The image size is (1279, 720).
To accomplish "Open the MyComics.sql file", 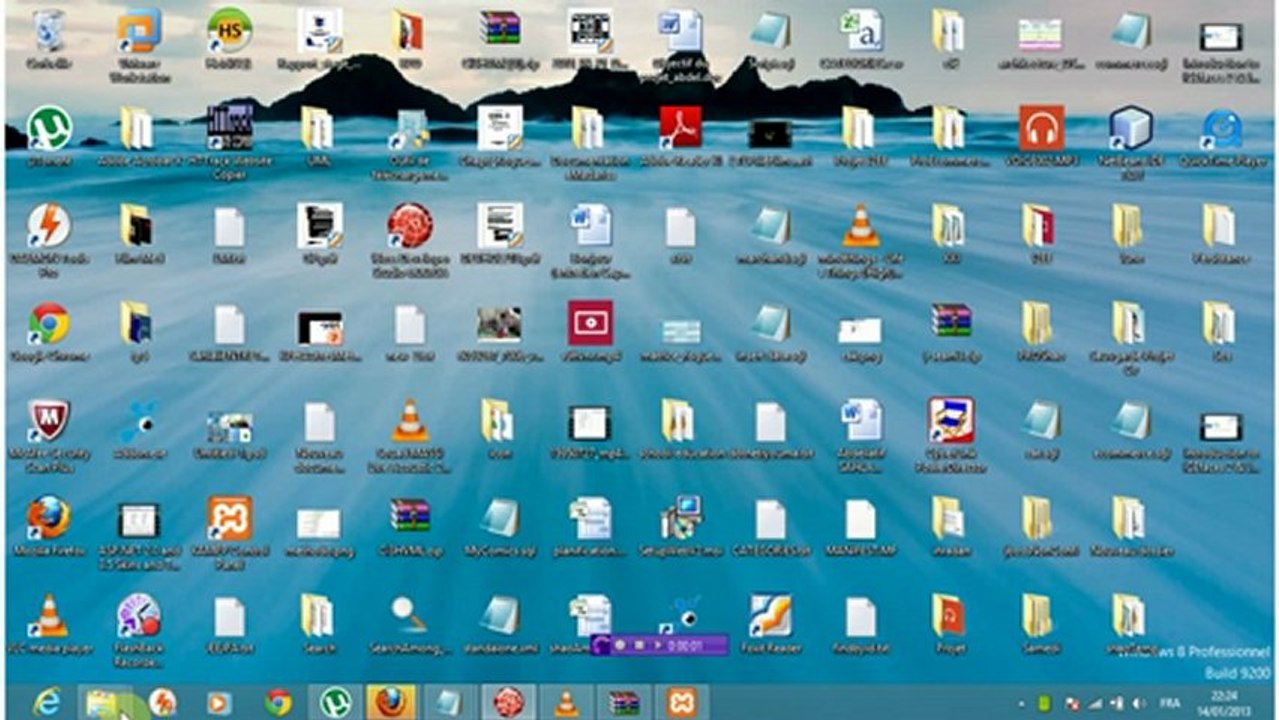I will tap(499, 518).
